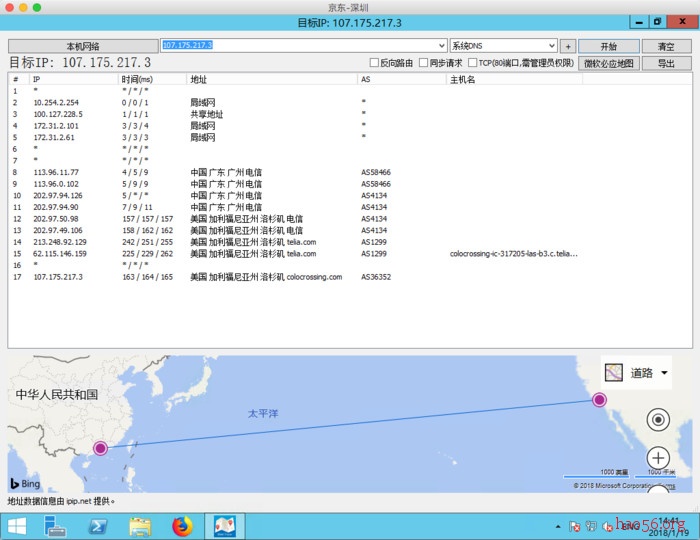
Task: Click Los Angeles colocrossing.com address cell
Action: pos(266,277)
